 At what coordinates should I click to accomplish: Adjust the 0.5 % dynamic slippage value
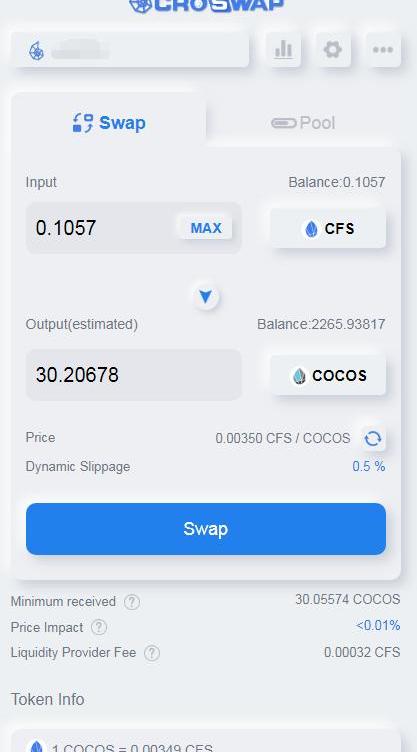tap(369, 466)
